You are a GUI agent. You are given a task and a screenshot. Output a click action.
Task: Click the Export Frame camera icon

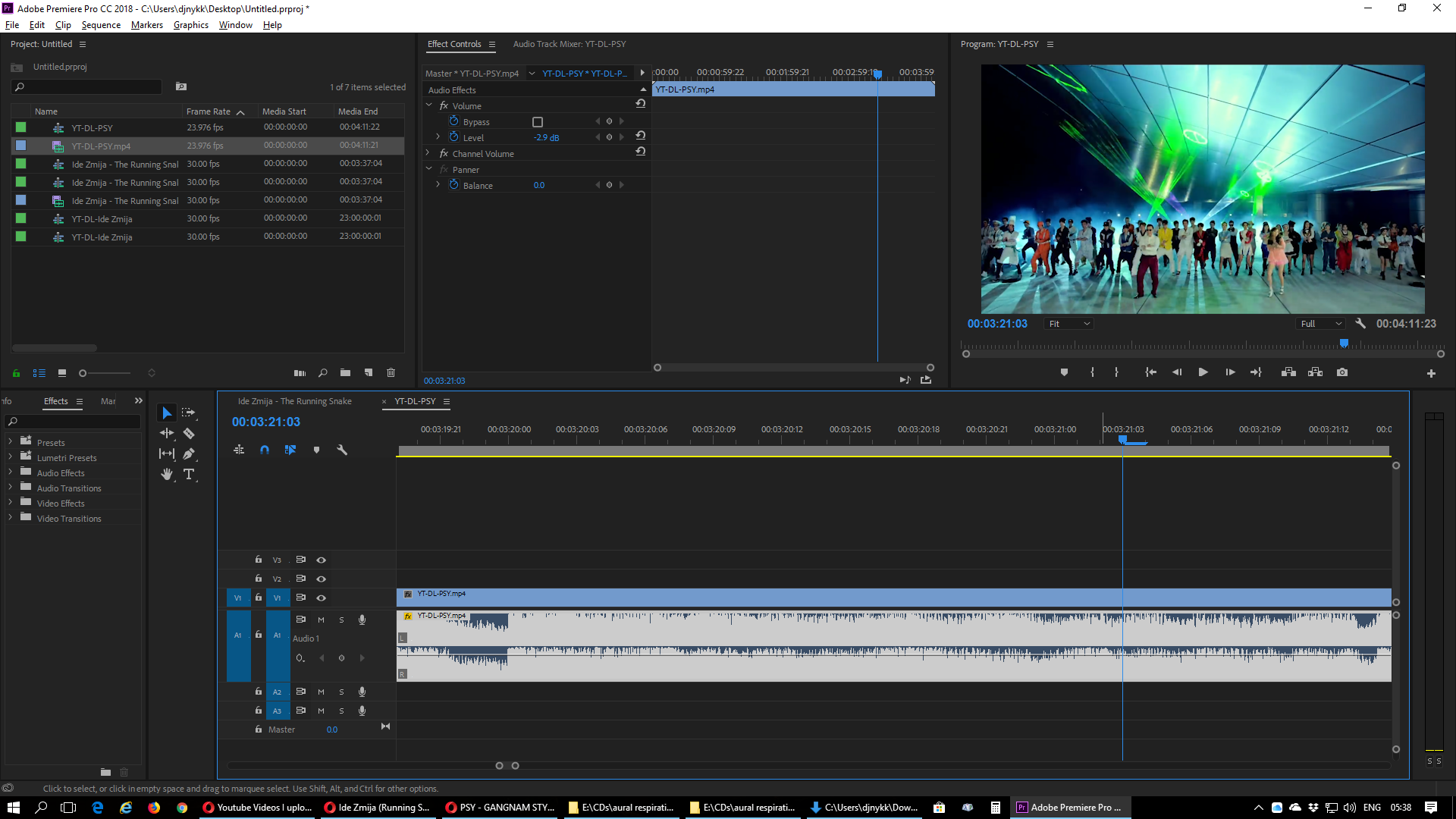point(1342,372)
